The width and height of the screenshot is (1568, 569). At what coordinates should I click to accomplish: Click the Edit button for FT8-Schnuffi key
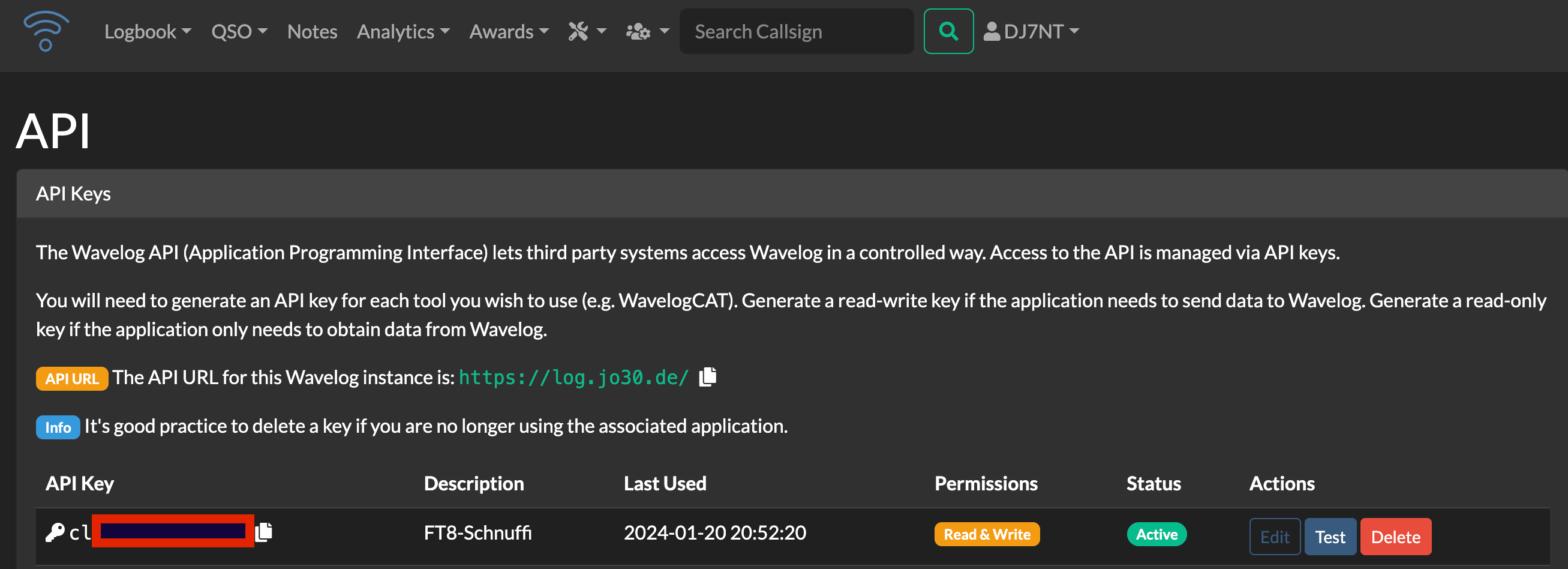1274,536
